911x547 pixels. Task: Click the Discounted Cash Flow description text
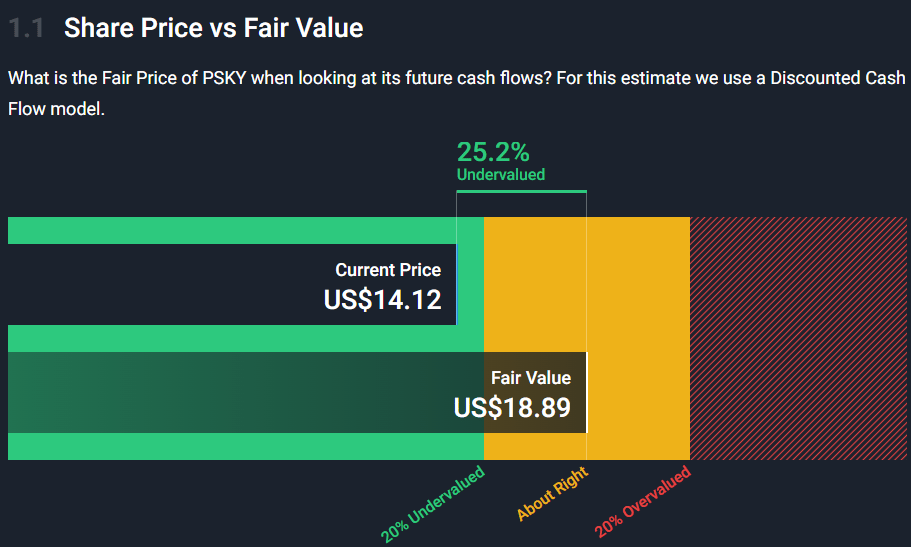pyautogui.click(x=456, y=93)
